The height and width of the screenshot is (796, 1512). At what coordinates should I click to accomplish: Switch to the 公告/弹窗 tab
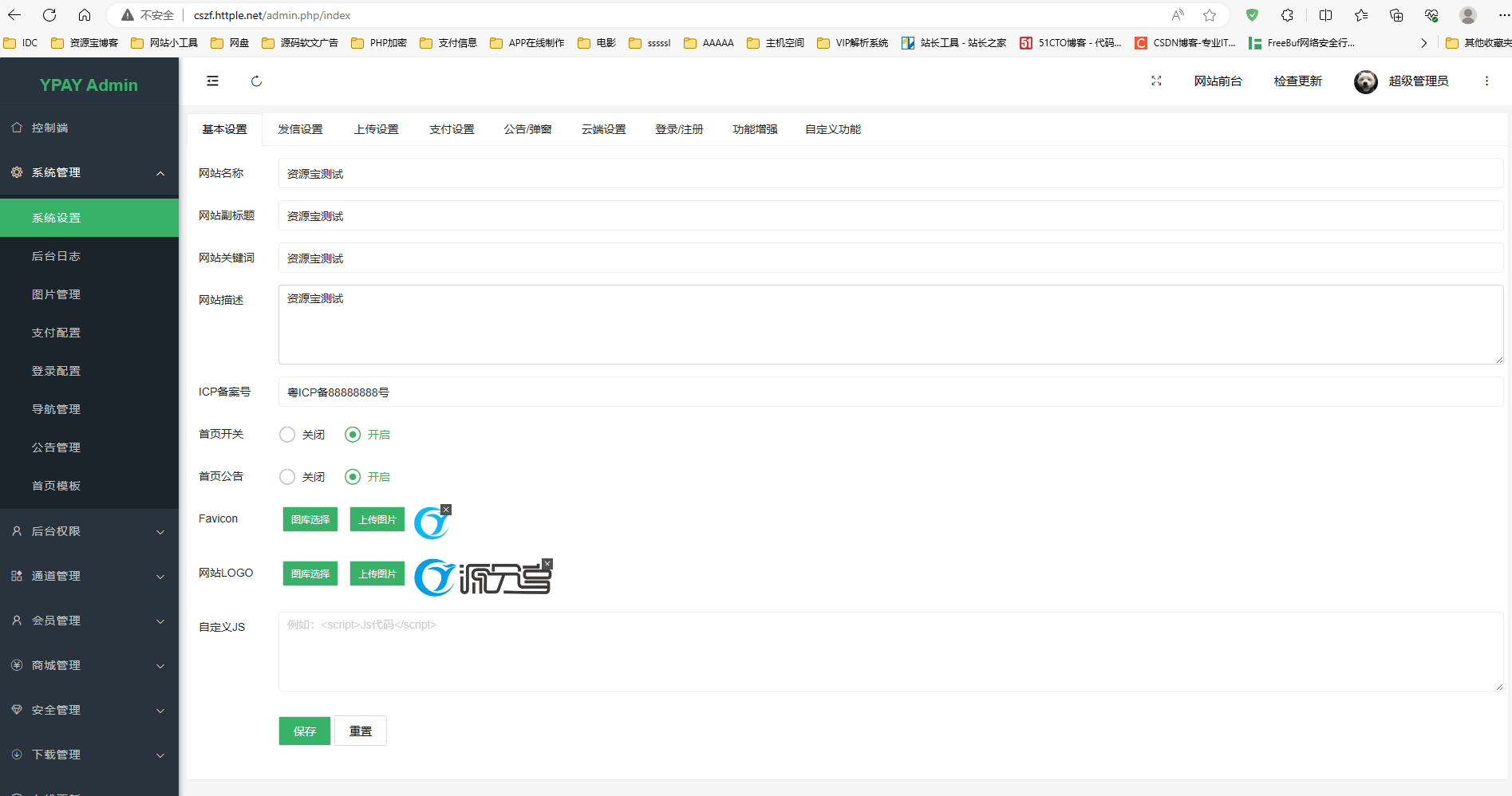coord(527,129)
